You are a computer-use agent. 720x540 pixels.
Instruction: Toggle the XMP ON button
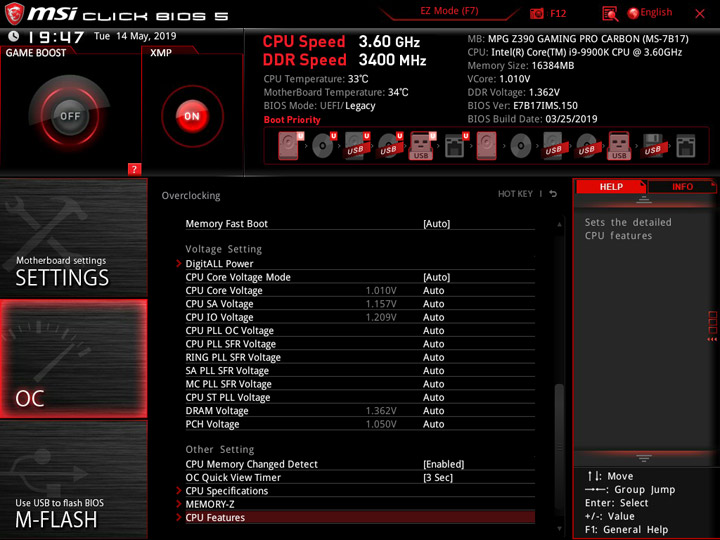[192, 116]
